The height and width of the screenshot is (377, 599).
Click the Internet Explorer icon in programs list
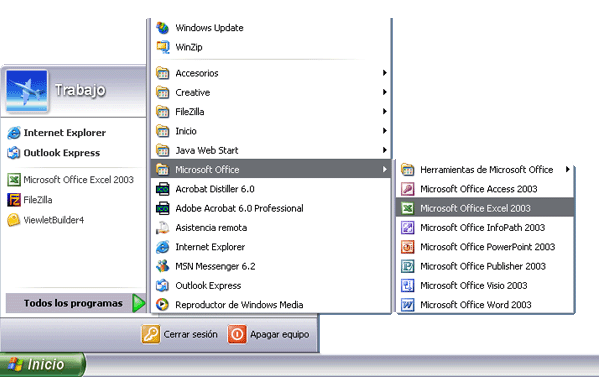pos(163,247)
